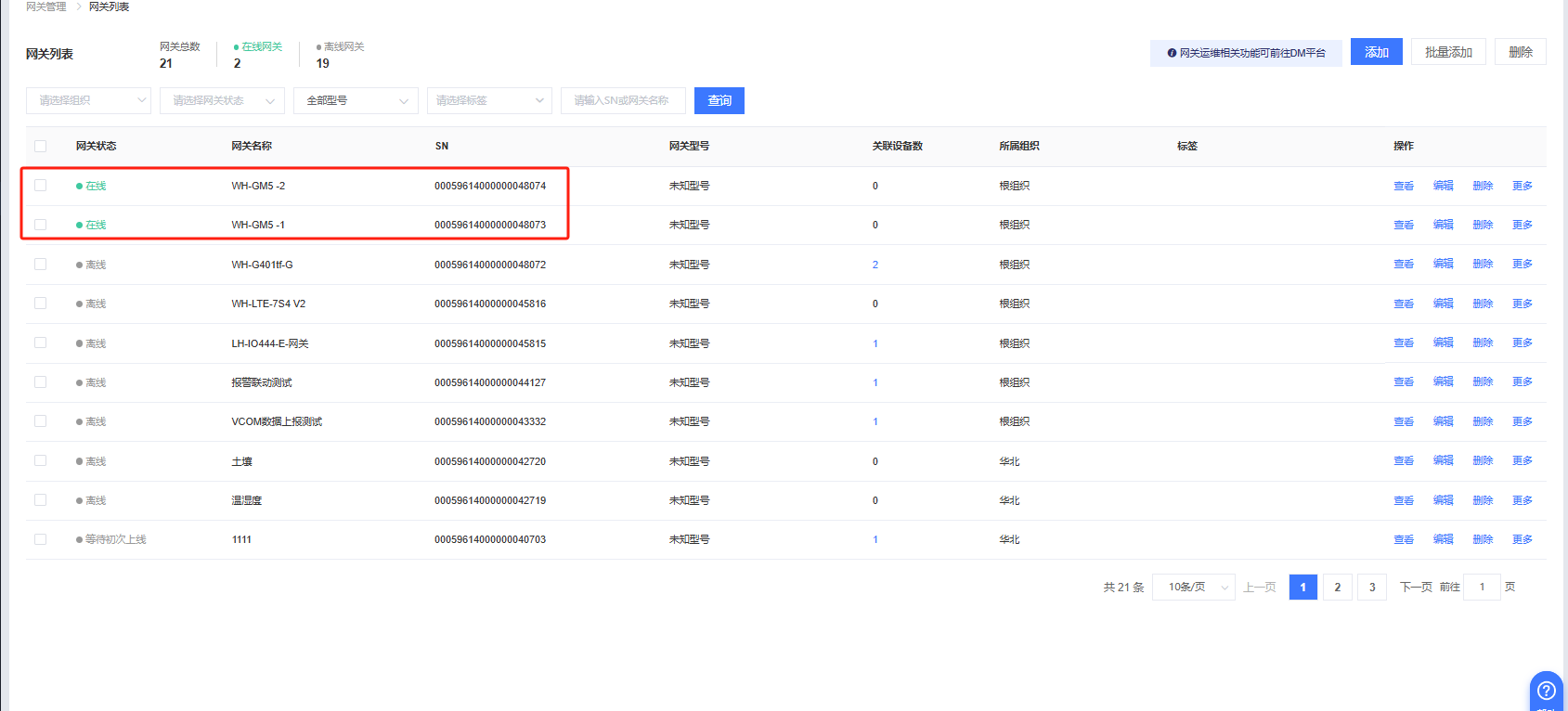1568x711 pixels.
Task: Toggle the select-all header checkbox
Action: click(x=40, y=146)
